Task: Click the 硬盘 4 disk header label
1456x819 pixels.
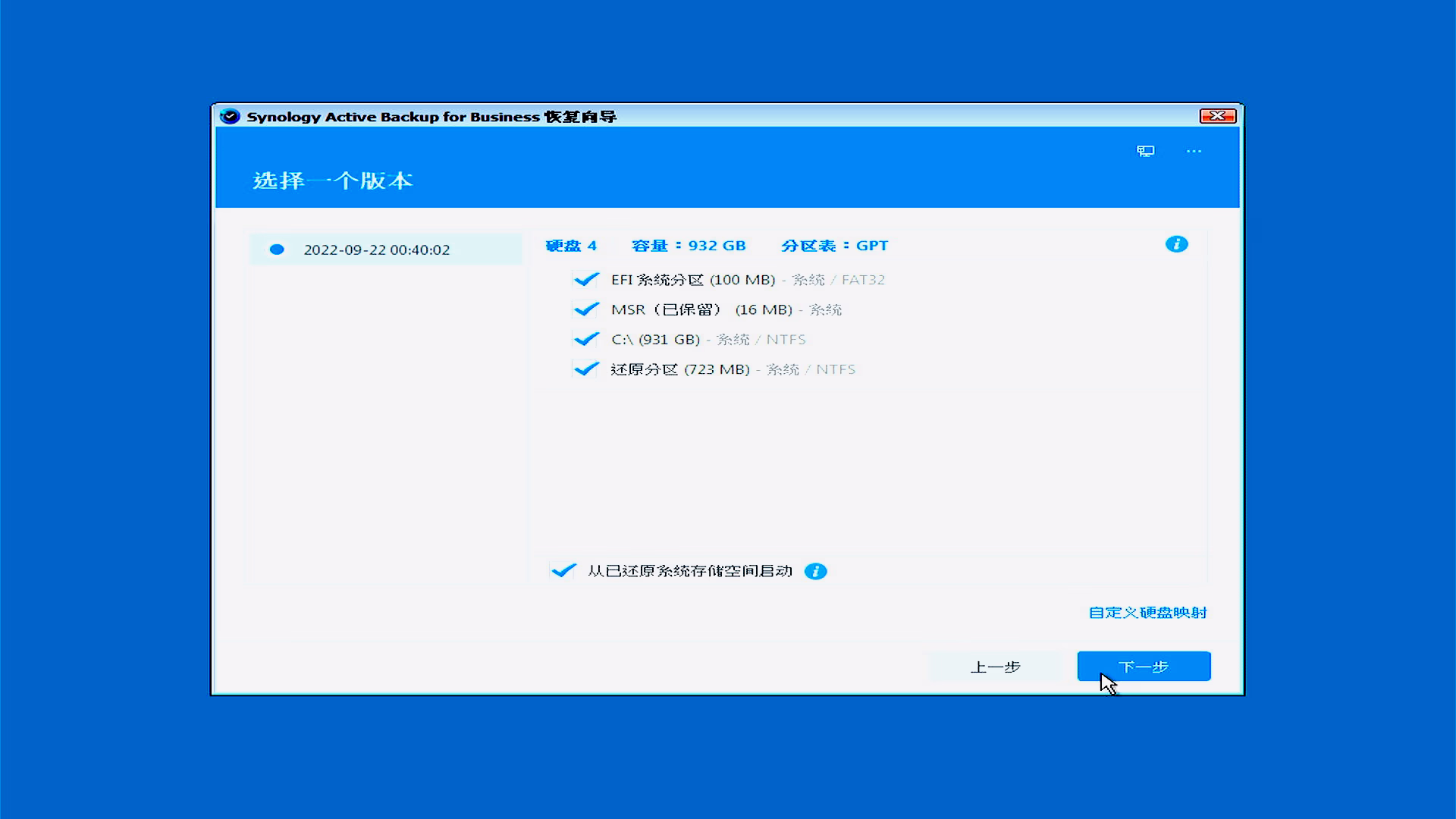Action: pyautogui.click(x=571, y=246)
